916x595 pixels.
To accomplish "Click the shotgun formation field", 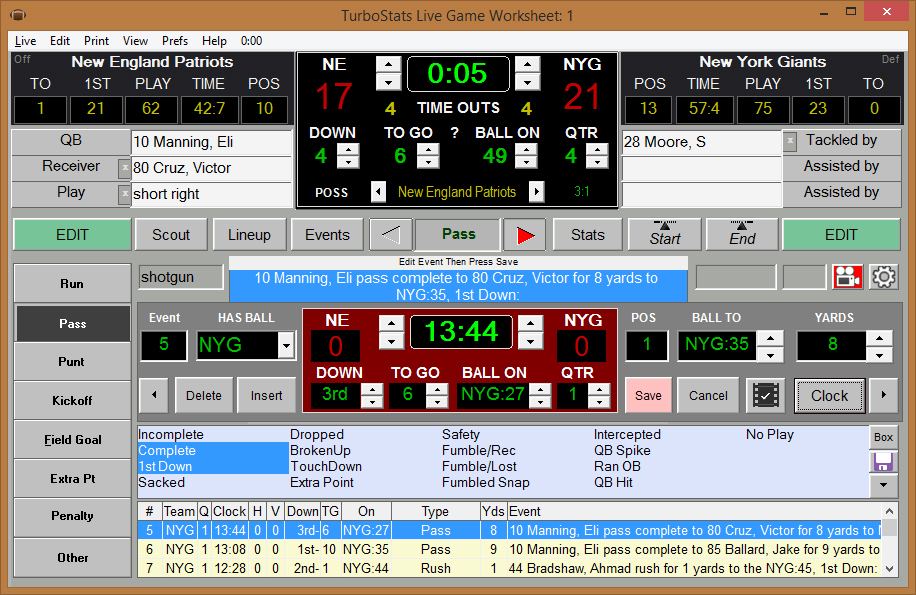I will (x=181, y=277).
